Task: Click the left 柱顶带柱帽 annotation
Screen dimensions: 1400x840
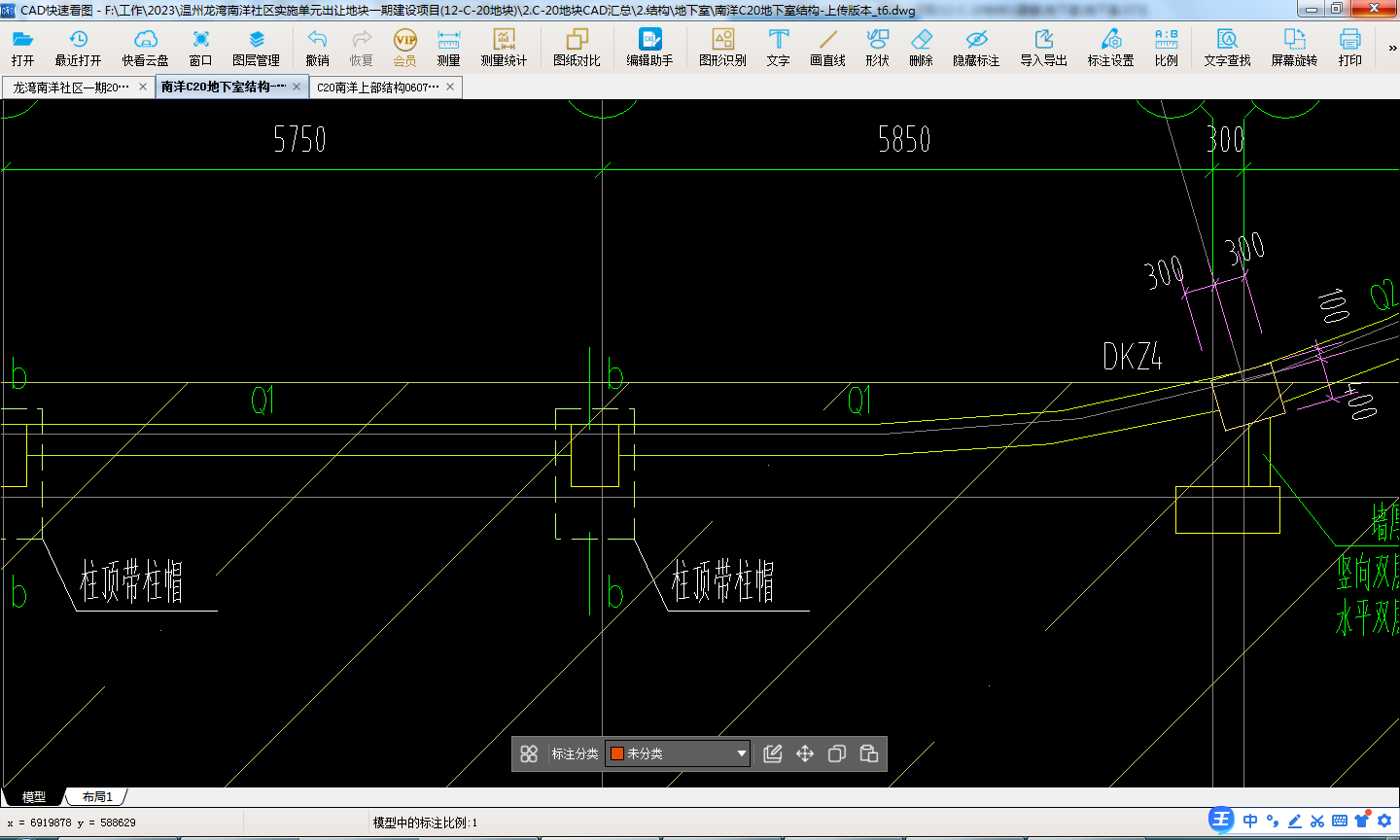Action: coord(131,581)
